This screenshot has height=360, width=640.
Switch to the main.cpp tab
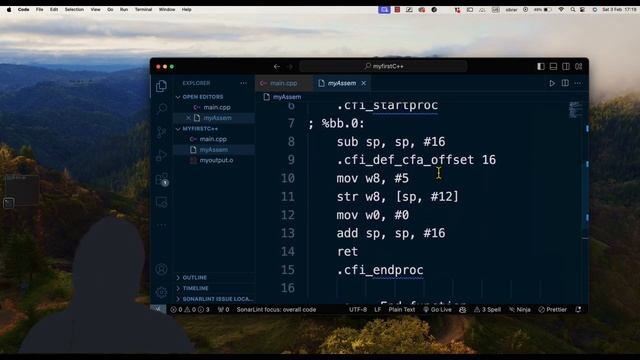click(x=284, y=83)
